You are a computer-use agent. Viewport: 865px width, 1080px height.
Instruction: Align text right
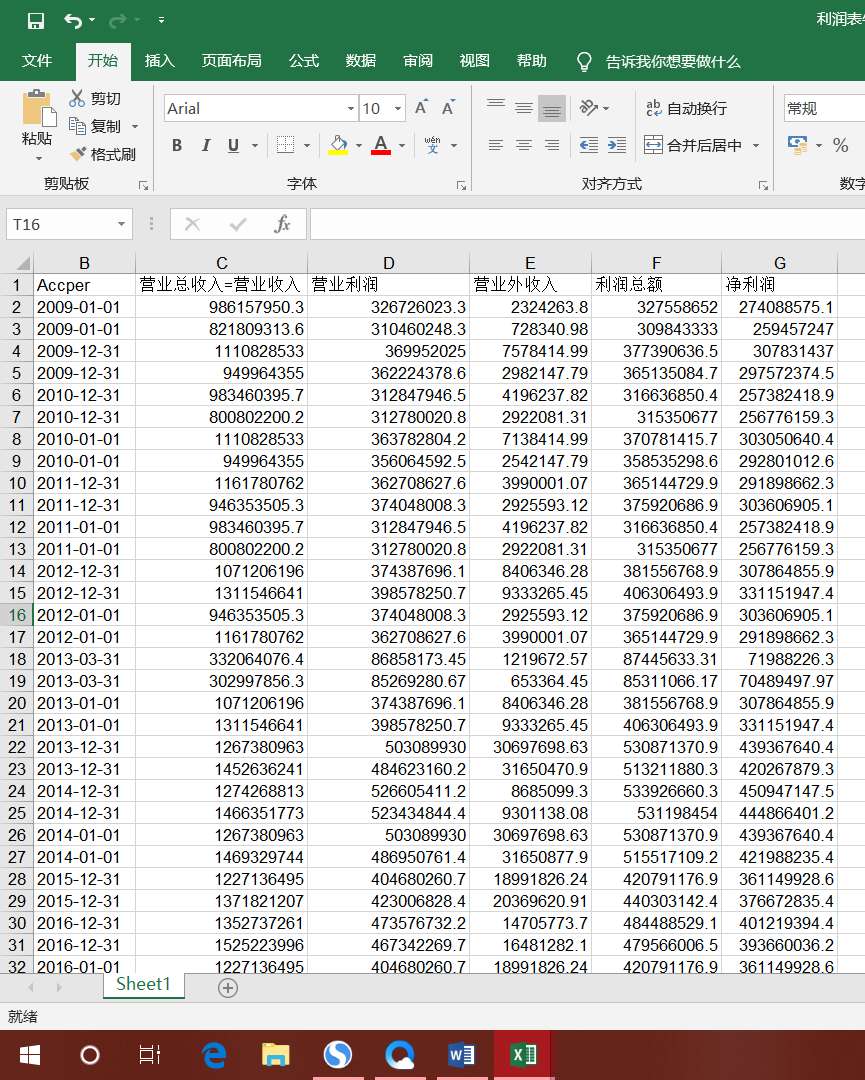pyautogui.click(x=552, y=145)
